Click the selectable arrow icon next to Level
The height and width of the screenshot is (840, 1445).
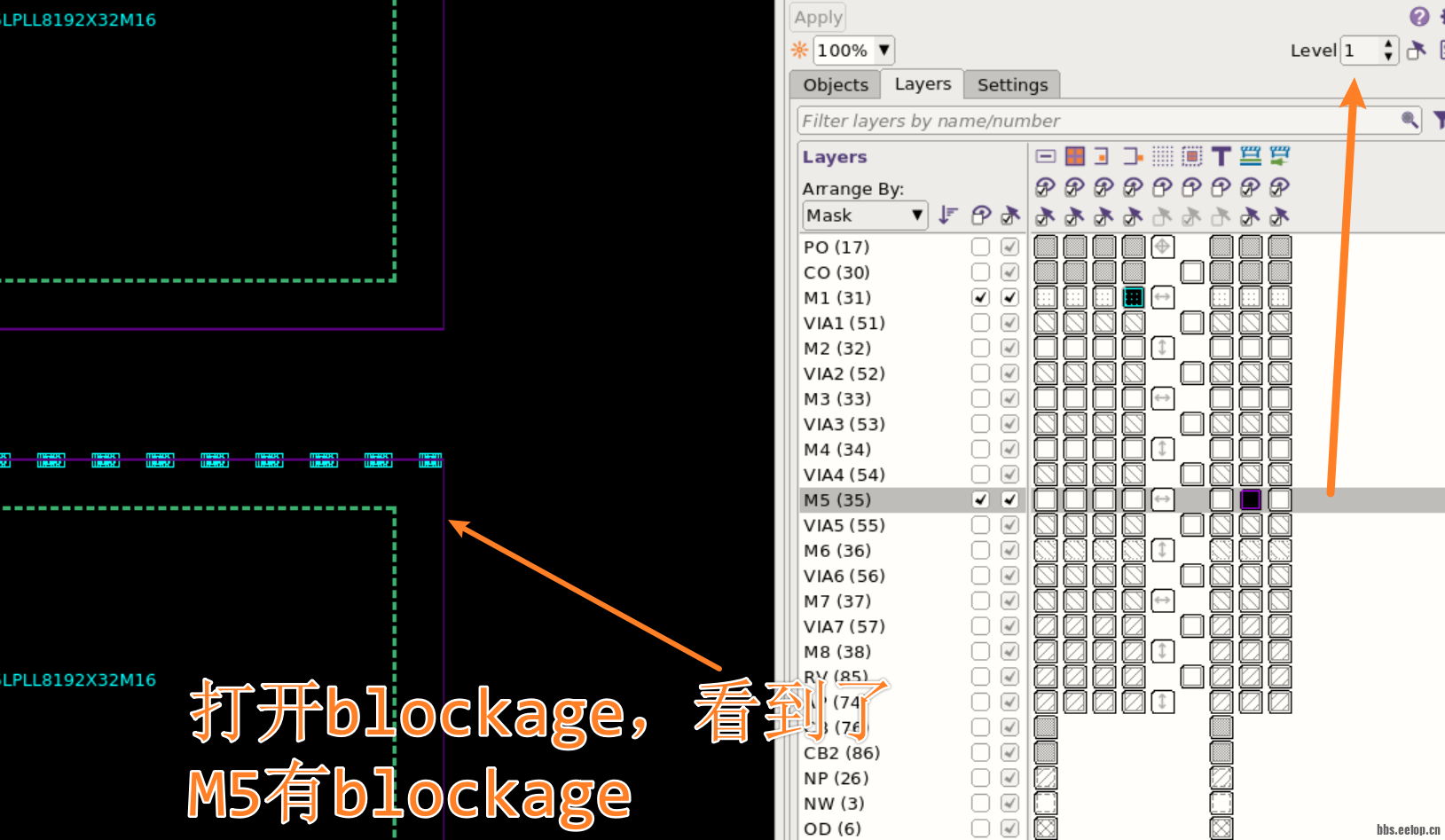tap(1417, 51)
